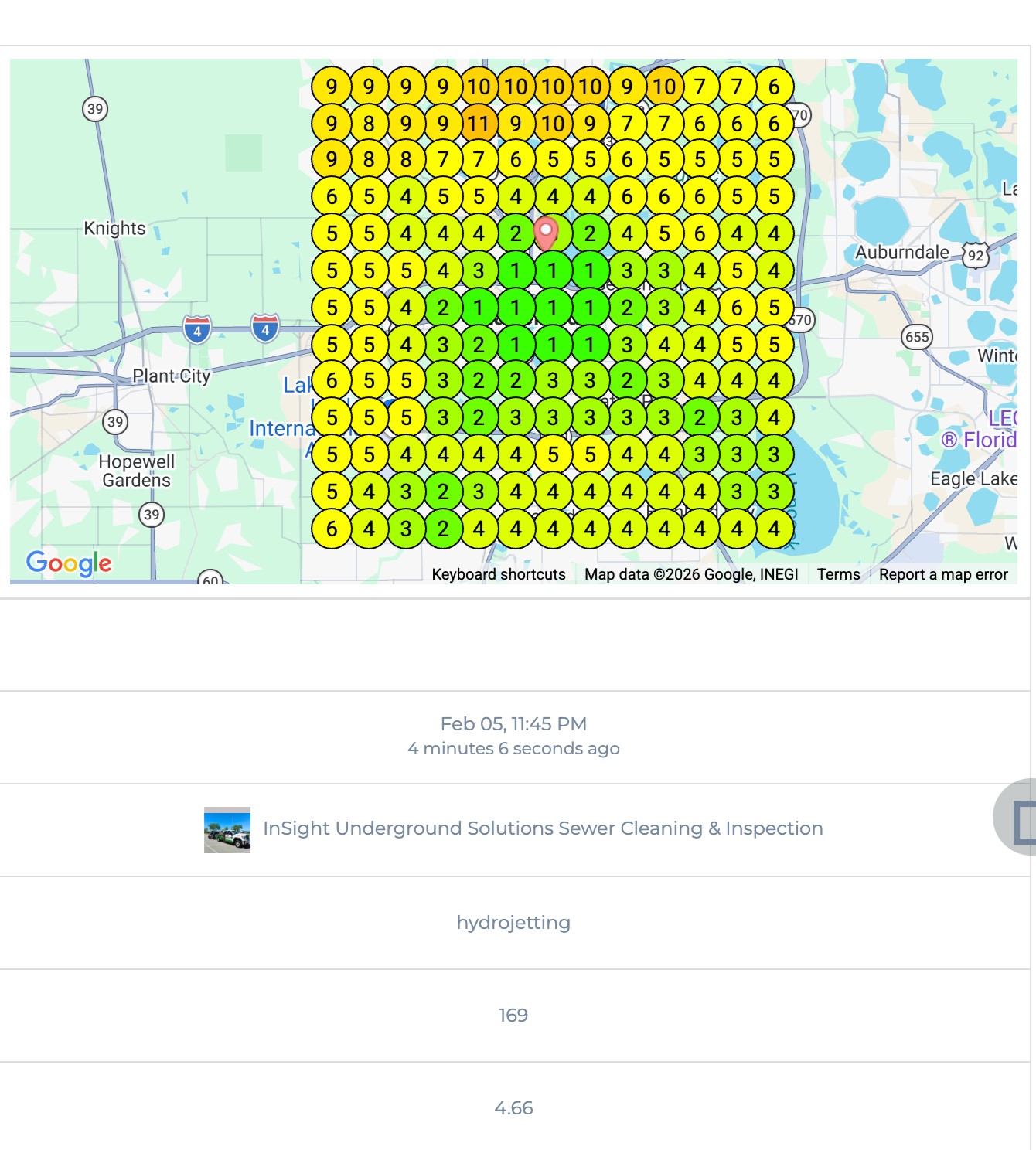1036x1150 pixels.
Task: Click the red location pin on the map
Action: coord(547,234)
